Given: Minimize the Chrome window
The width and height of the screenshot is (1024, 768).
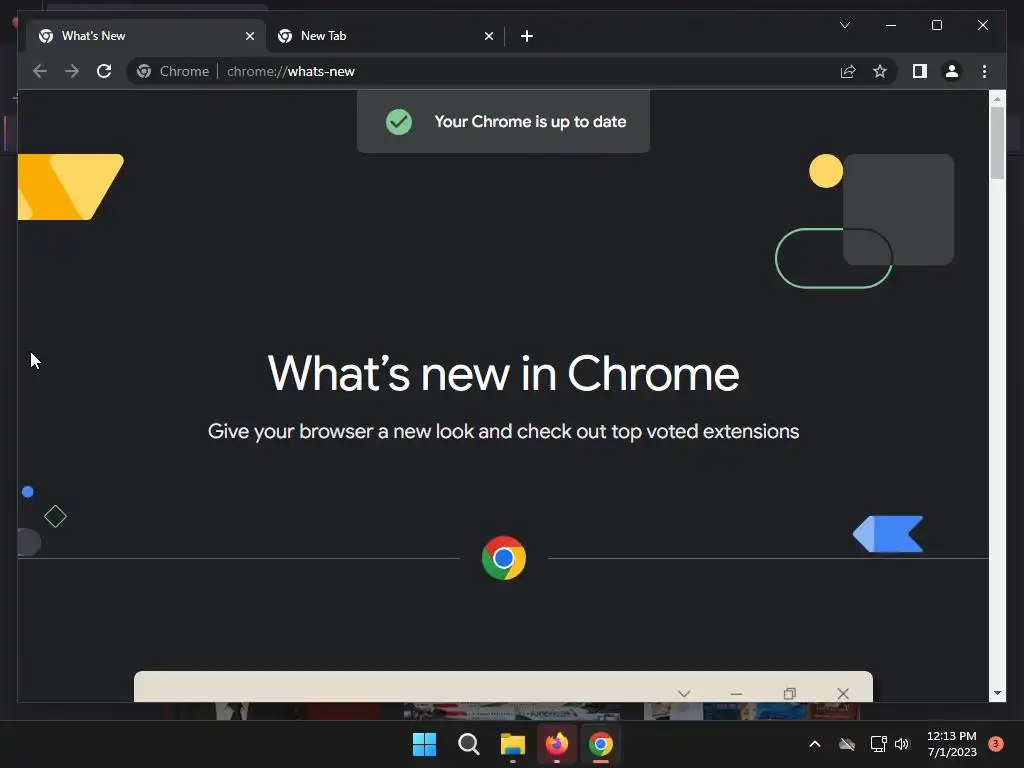Looking at the screenshot, I should pos(891,25).
